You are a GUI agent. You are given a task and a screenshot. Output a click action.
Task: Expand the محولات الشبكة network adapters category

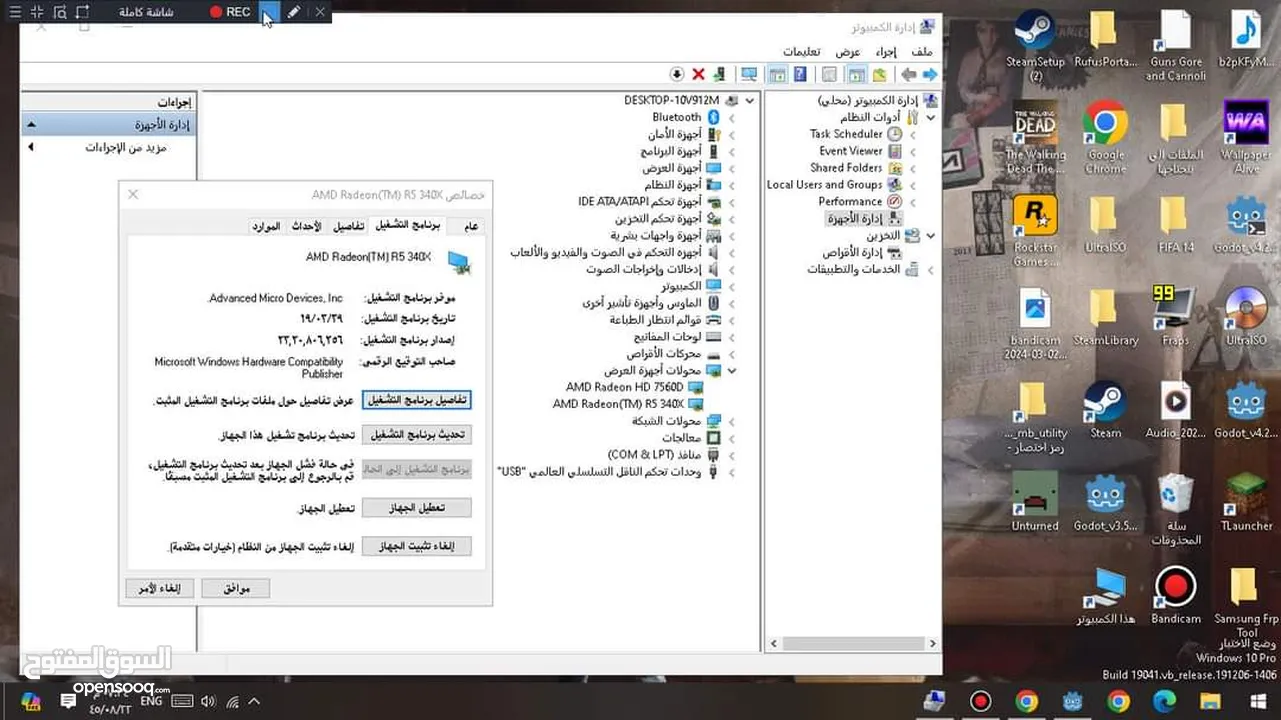[732, 422]
